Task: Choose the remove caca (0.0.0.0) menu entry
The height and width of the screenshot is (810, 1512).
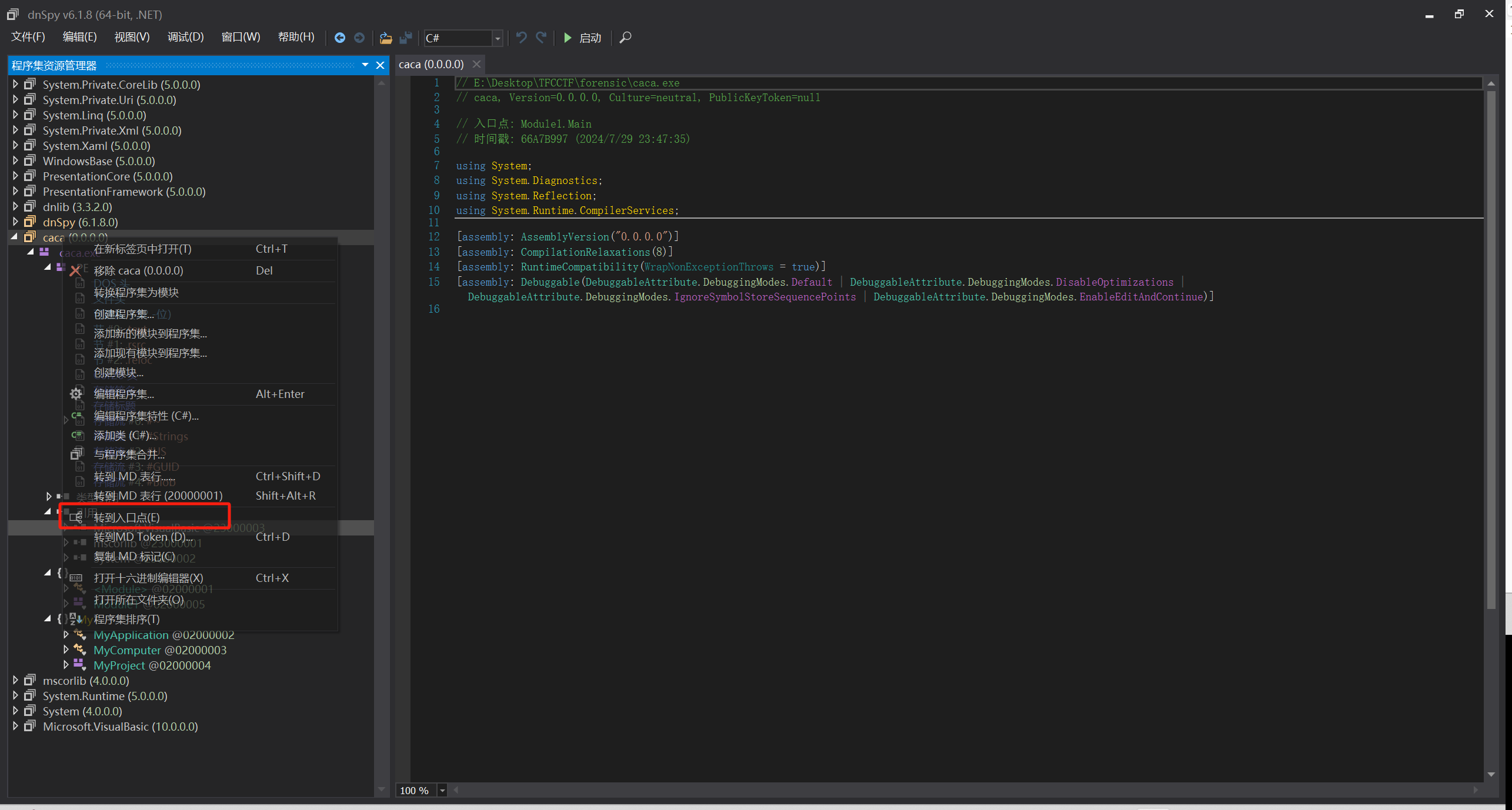Action: 139,270
